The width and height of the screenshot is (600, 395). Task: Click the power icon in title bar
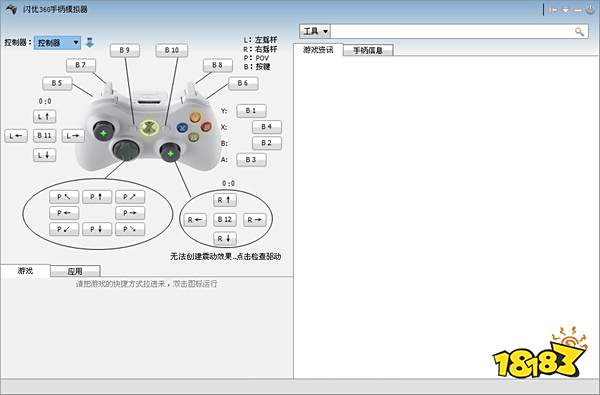coord(591,10)
